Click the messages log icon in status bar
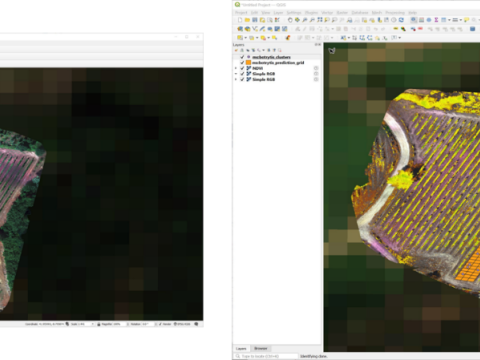The width and height of the screenshot is (480, 360). (x=197, y=324)
